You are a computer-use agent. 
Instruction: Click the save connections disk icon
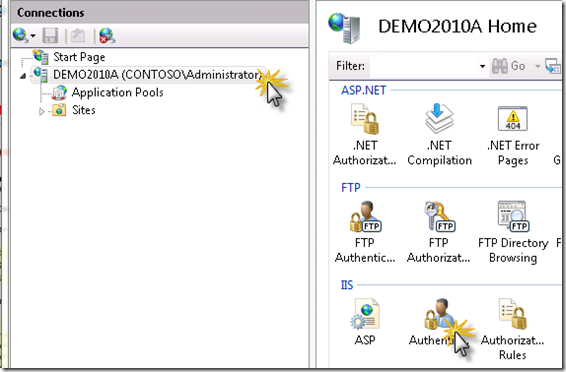point(50,35)
